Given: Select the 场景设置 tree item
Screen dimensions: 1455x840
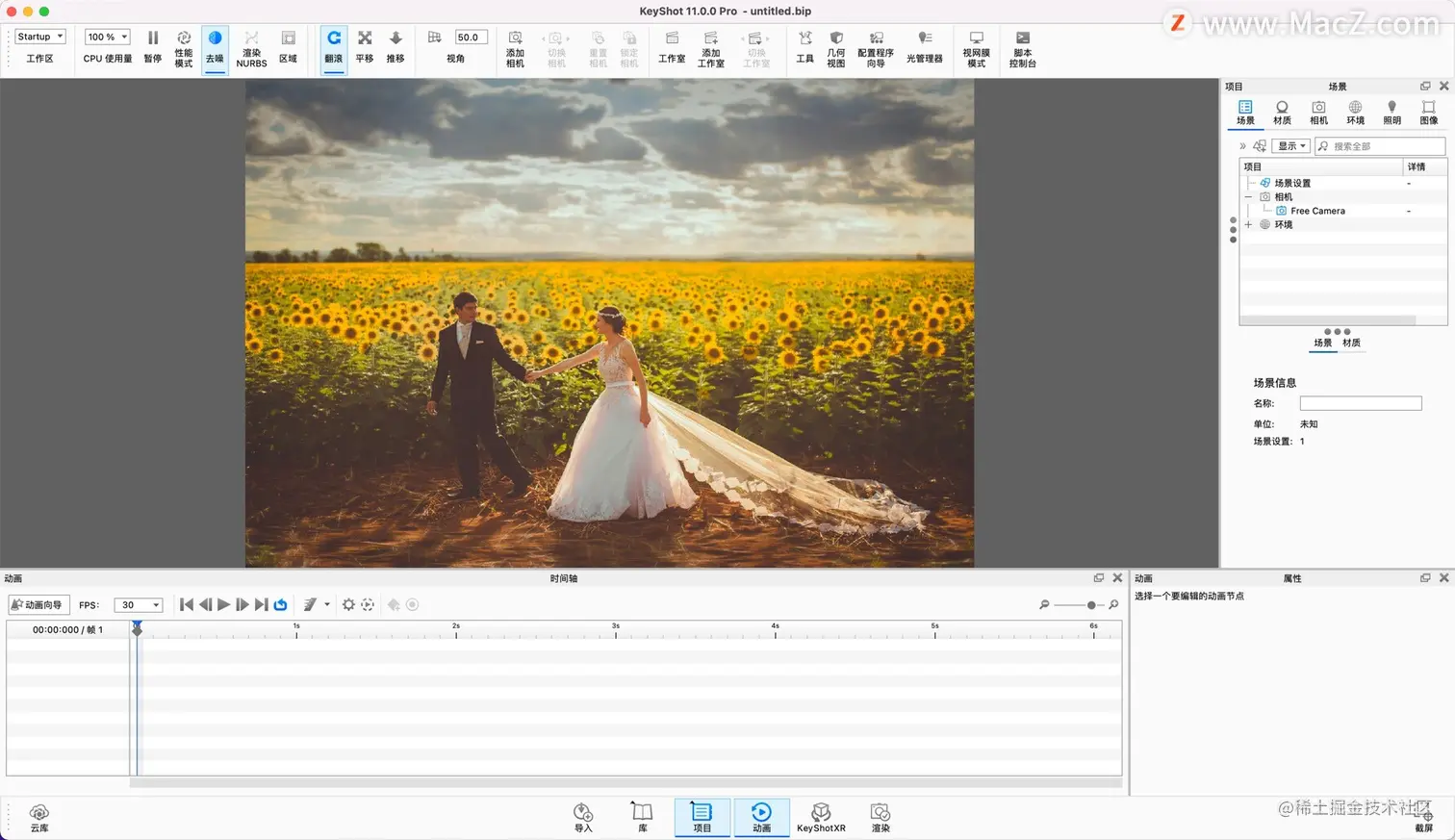Looking at the screenshot, I should point(1292,183).
